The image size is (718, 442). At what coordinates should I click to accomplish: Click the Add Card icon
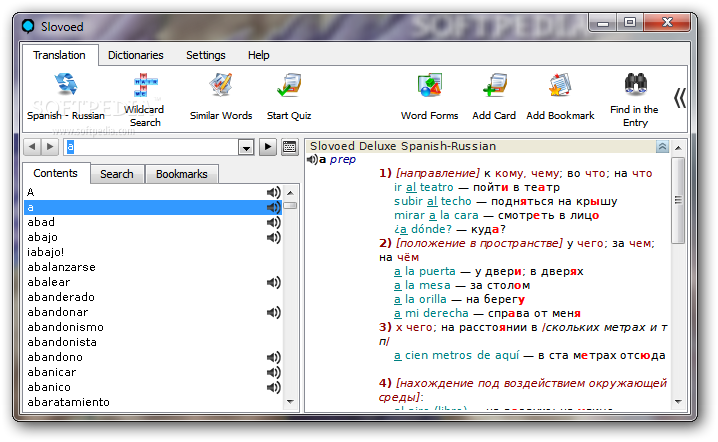click(494, 85)
